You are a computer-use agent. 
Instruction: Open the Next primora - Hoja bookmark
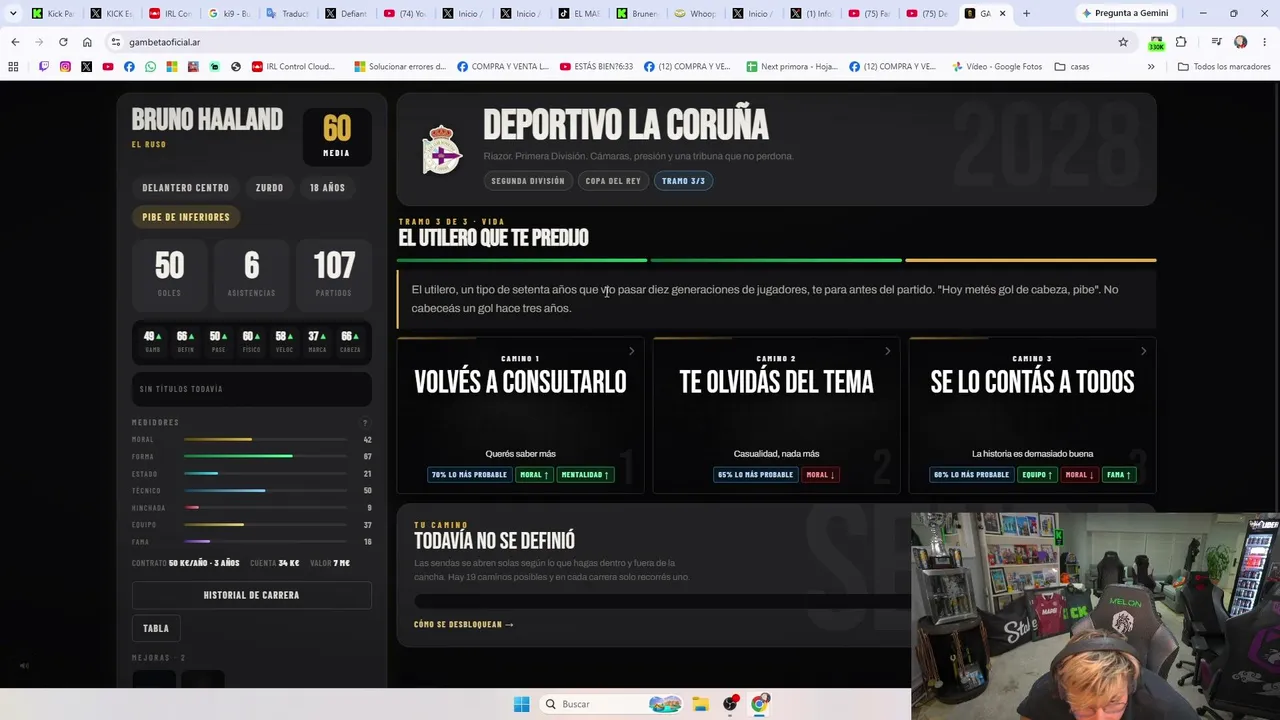pos(791,67)
